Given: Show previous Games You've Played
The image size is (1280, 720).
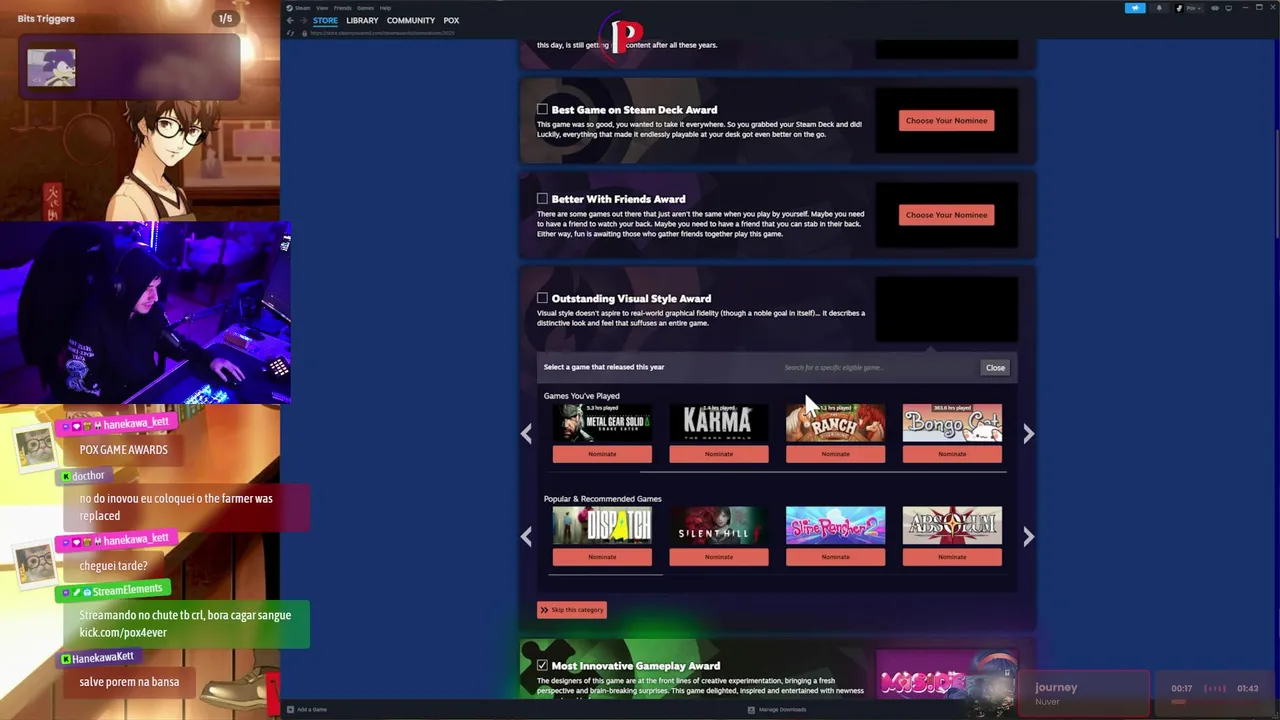Looking at the screenshot, I should (527, 433).
